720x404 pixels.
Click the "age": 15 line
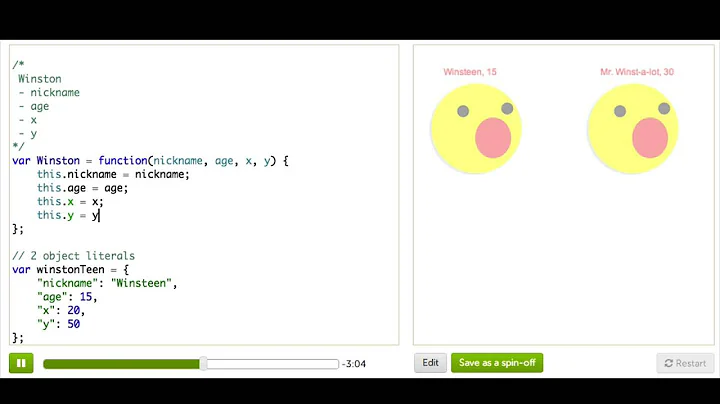click(x=67, y=297)
